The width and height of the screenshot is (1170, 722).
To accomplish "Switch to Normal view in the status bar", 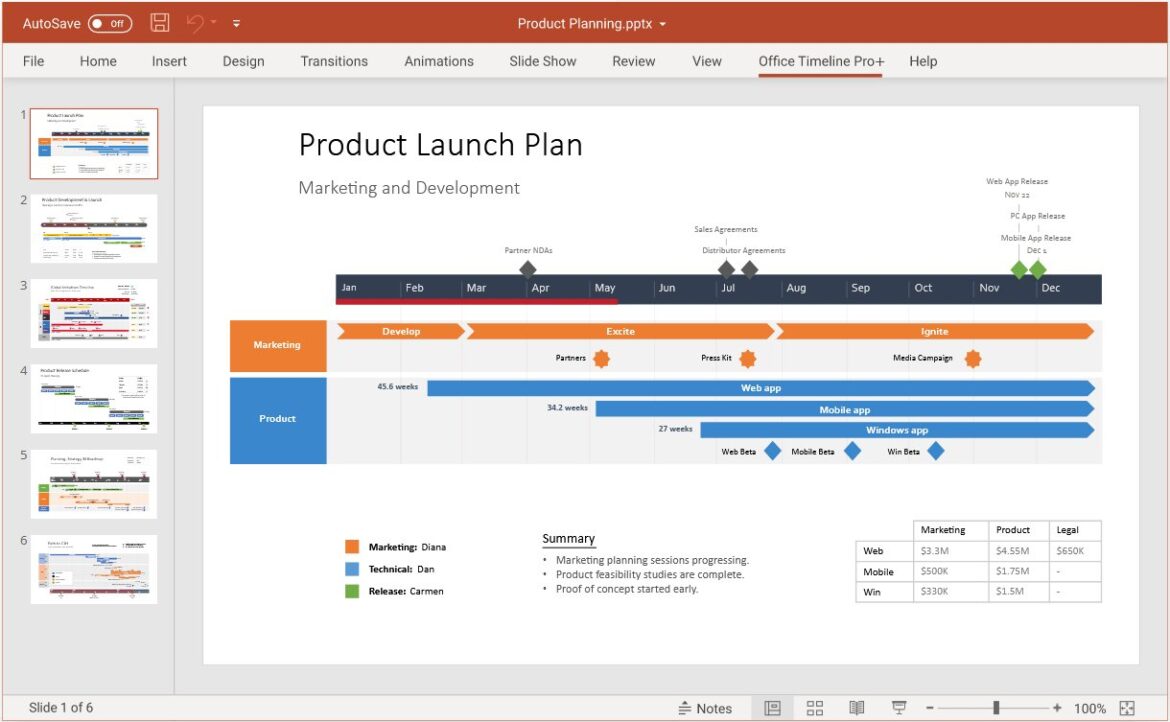I will click(772, 708).
